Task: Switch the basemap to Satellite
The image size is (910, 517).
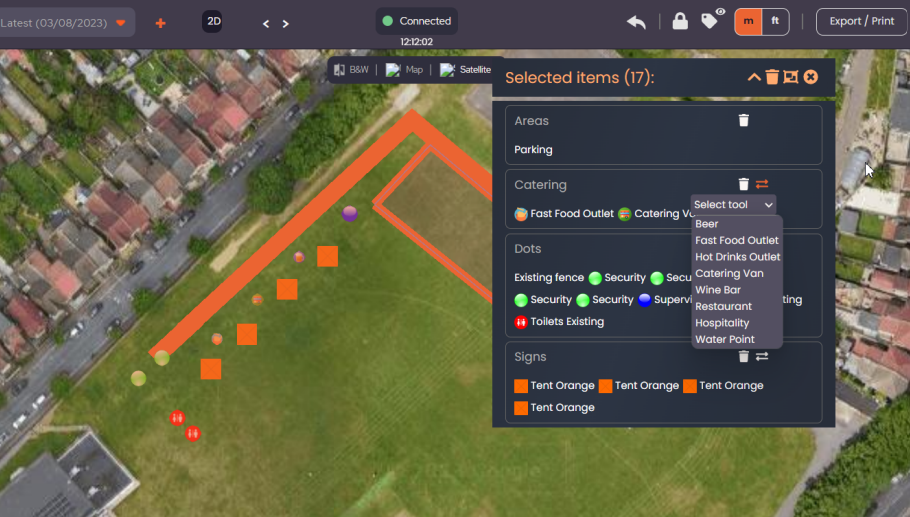Action: 466,70
